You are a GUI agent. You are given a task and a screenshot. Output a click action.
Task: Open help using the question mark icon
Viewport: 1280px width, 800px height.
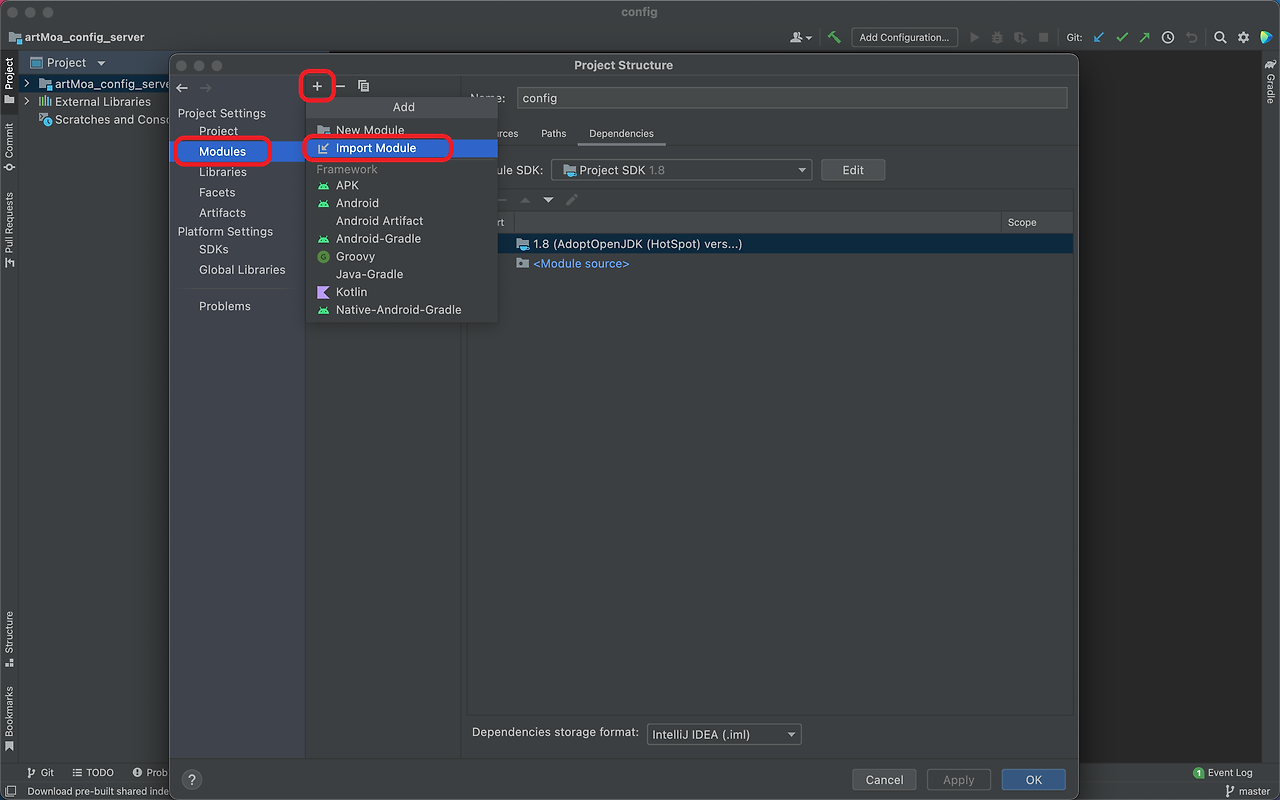(x=190, y=779)
